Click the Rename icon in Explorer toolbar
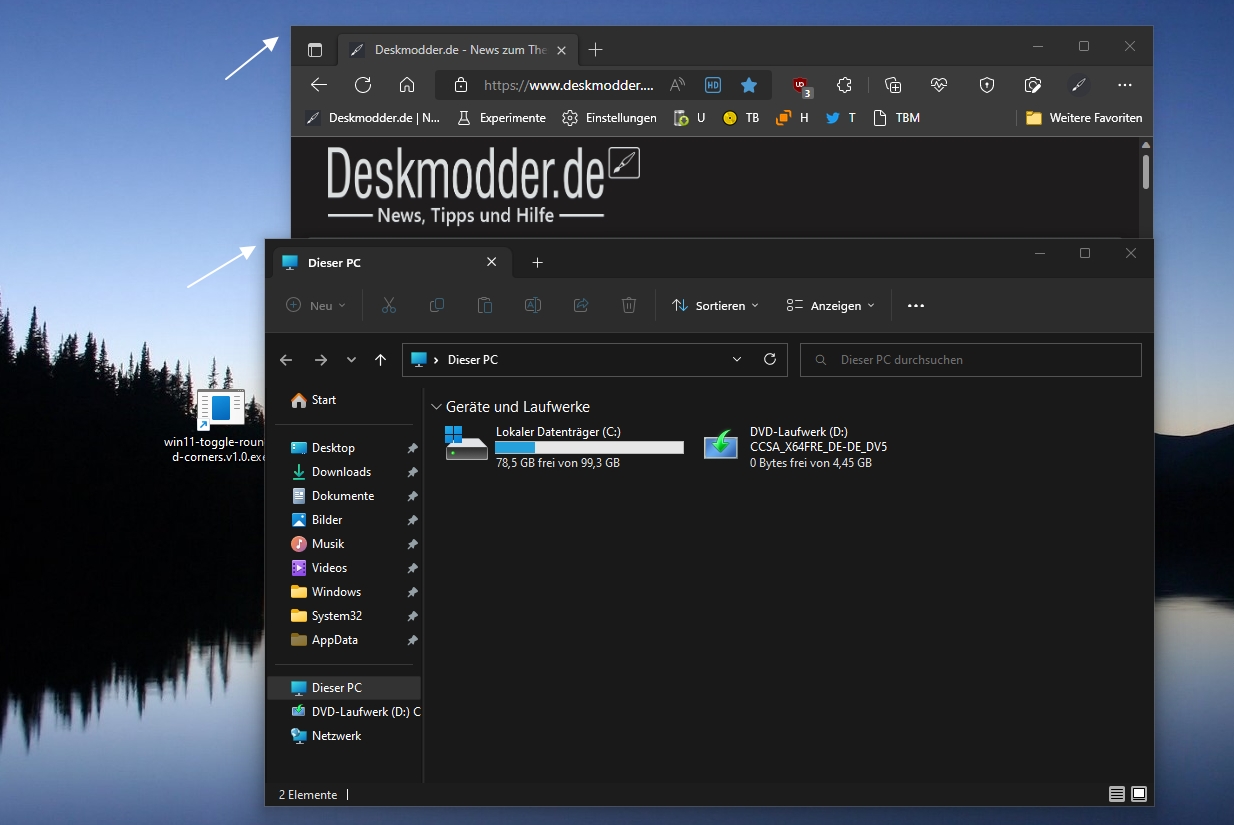The width and height of the screenshot is (1234, 825). [533, 305]
